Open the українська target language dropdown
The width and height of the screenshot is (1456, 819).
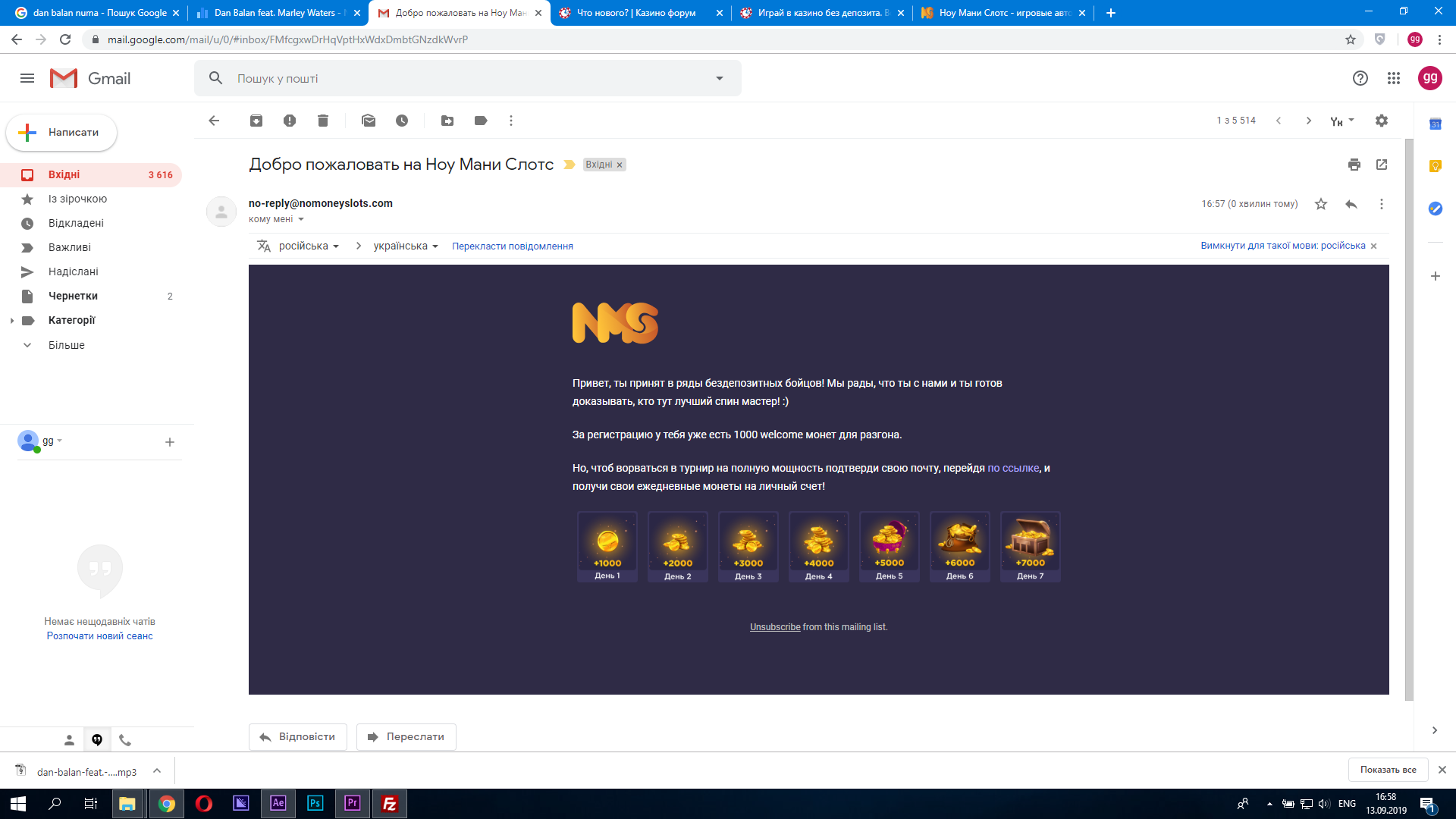[406, 246]
